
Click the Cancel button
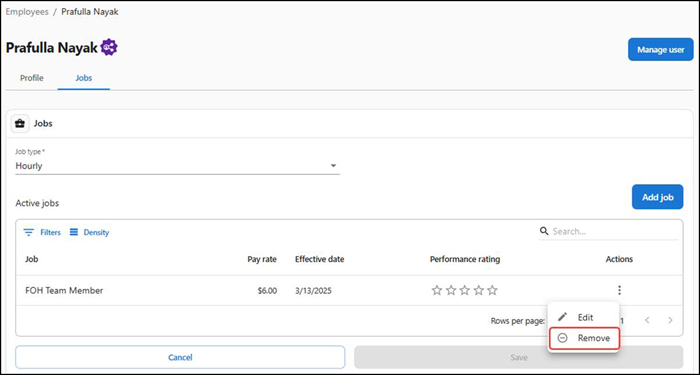[180, 357]
